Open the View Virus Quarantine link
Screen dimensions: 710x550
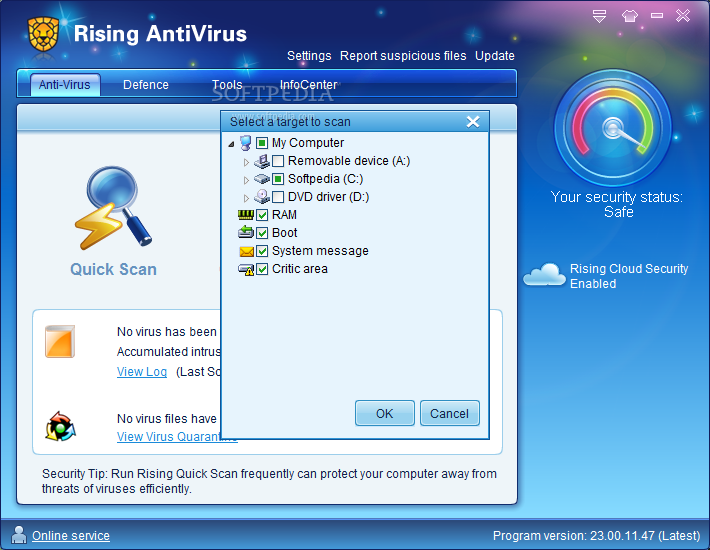click(x=177, y=436)
